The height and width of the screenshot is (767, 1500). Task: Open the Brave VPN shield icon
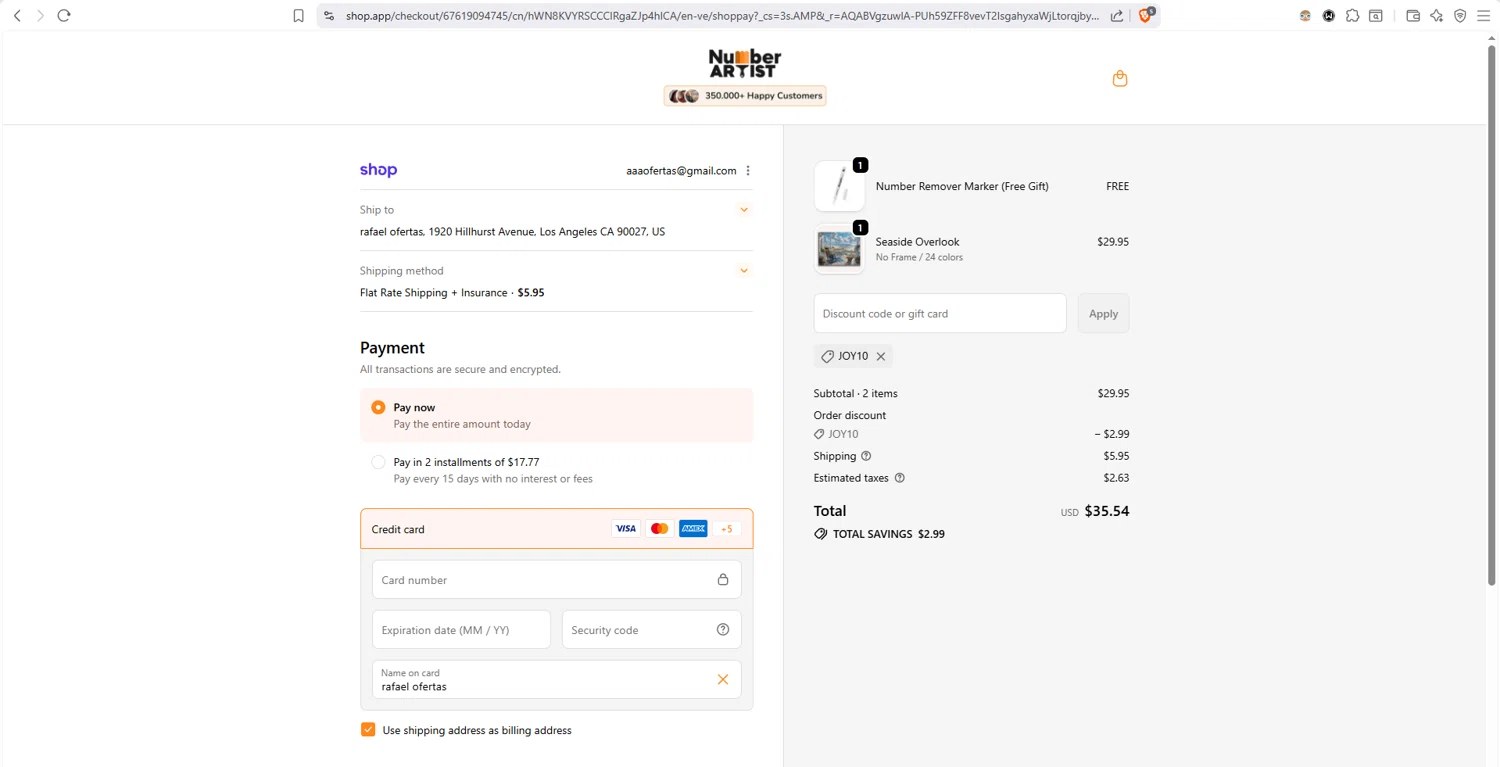click(1460, 16)
